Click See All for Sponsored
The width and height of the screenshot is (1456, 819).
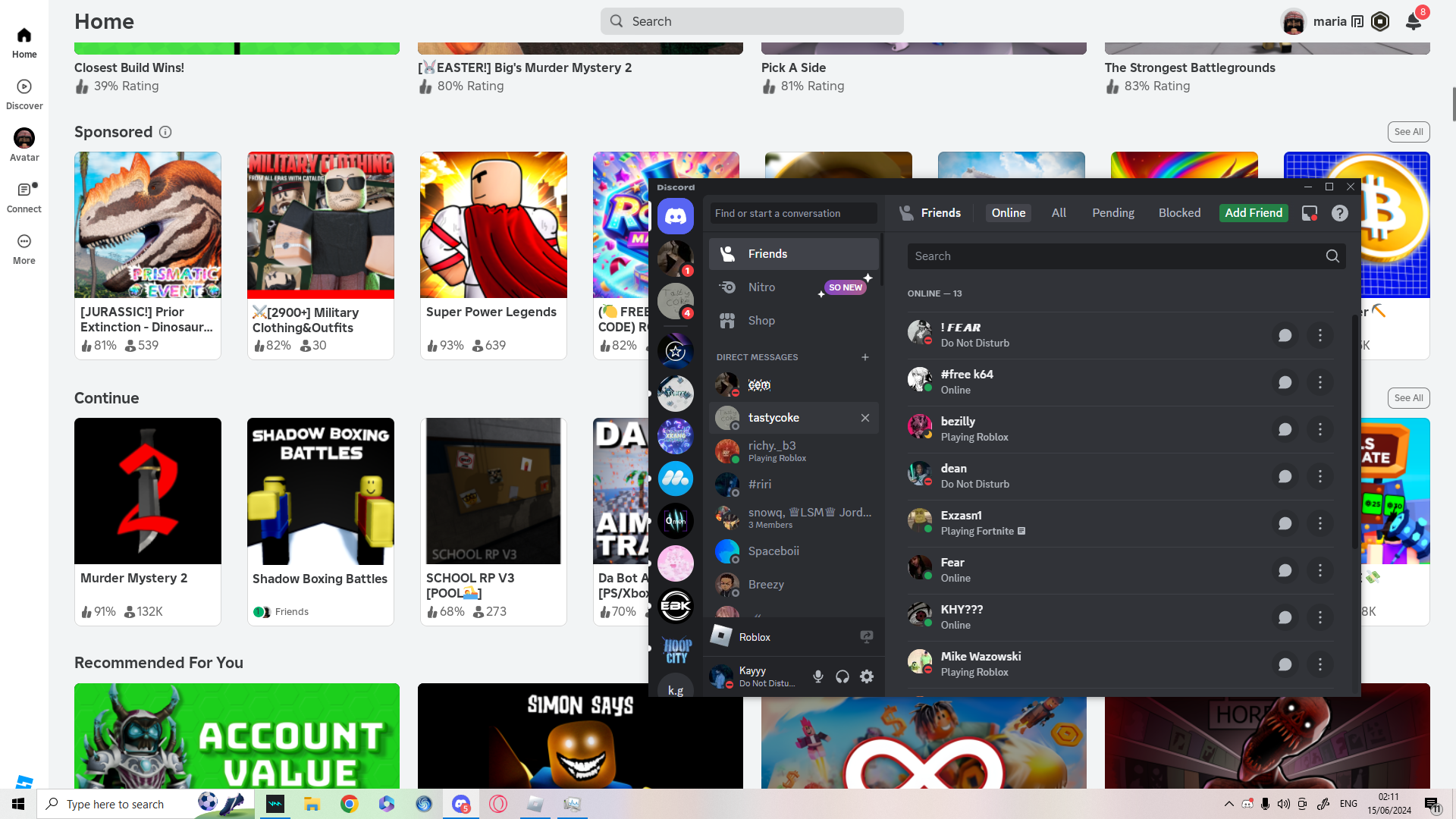[x=1408, y=132]
